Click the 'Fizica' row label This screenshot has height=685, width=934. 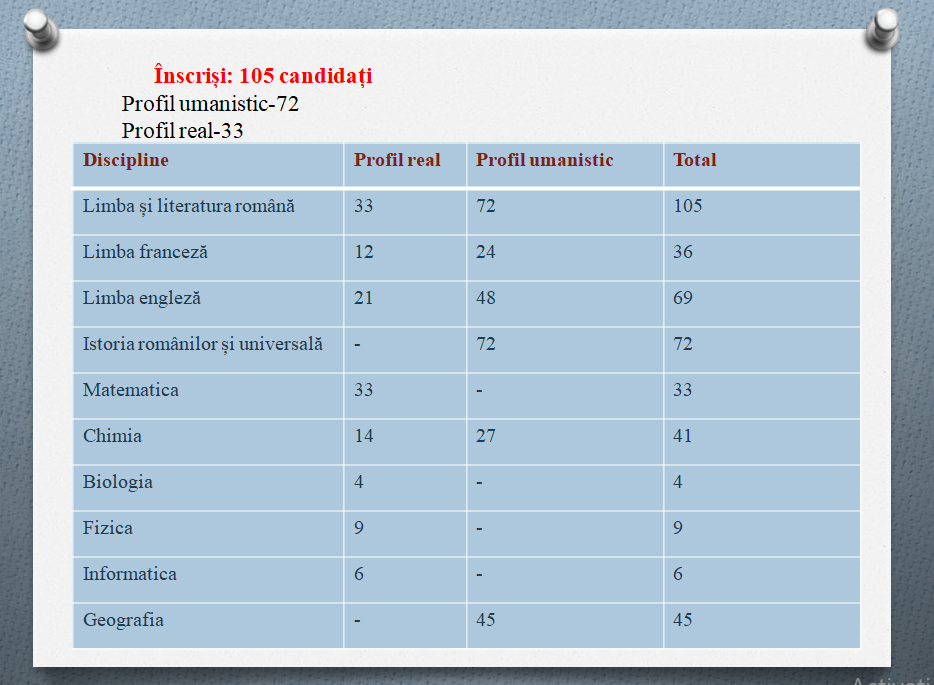coord(108,528)
